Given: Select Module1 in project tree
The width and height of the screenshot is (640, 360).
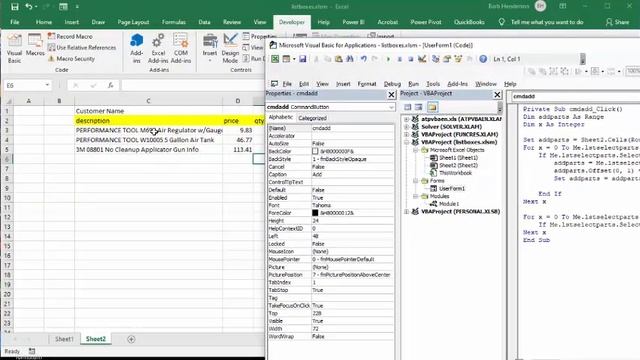Looking at the screenshot, I should [x=449, y=204].
